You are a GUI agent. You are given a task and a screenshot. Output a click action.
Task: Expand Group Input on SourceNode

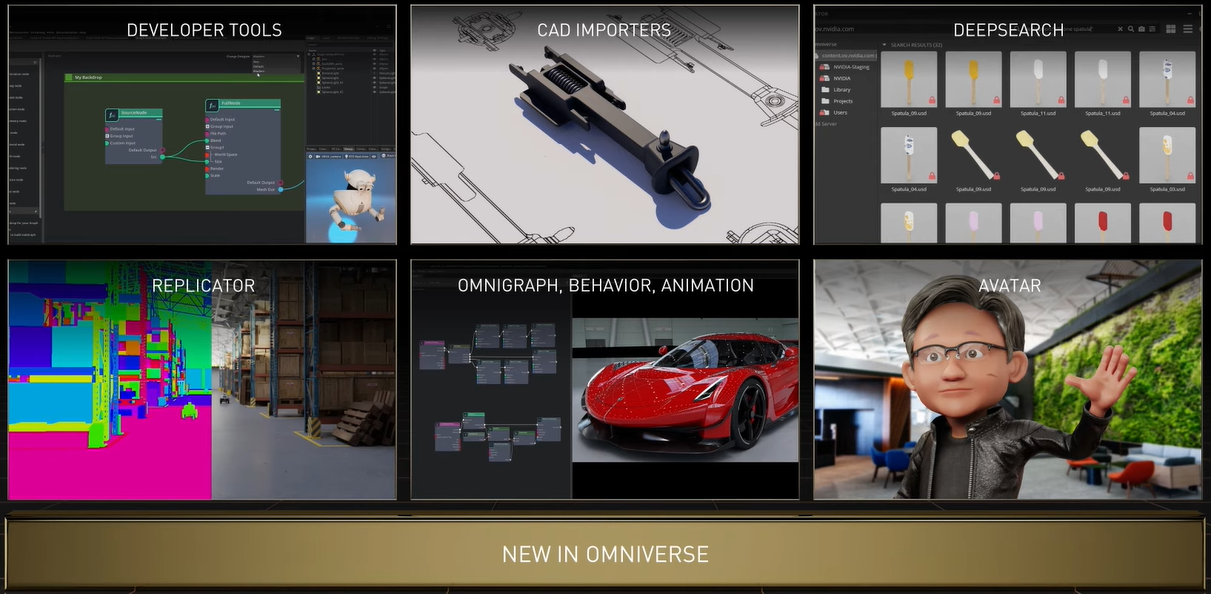pos(107,136)
